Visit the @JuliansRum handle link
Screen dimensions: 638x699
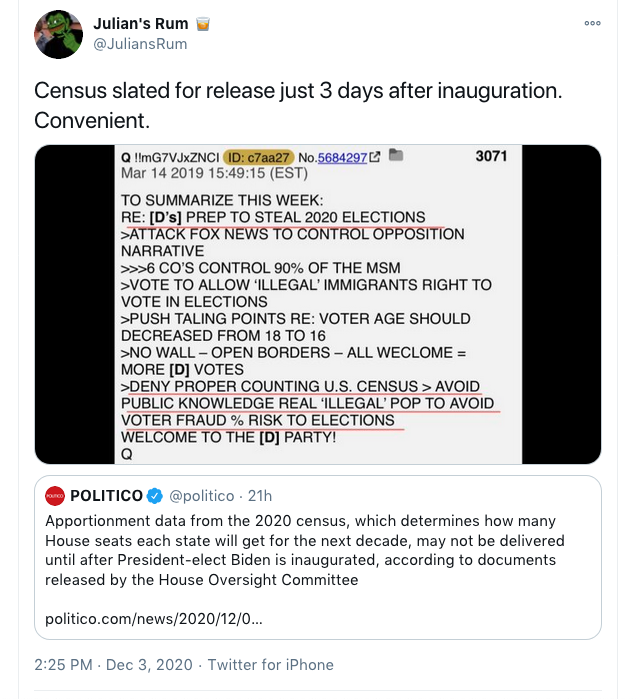click(x=140, y=44)
